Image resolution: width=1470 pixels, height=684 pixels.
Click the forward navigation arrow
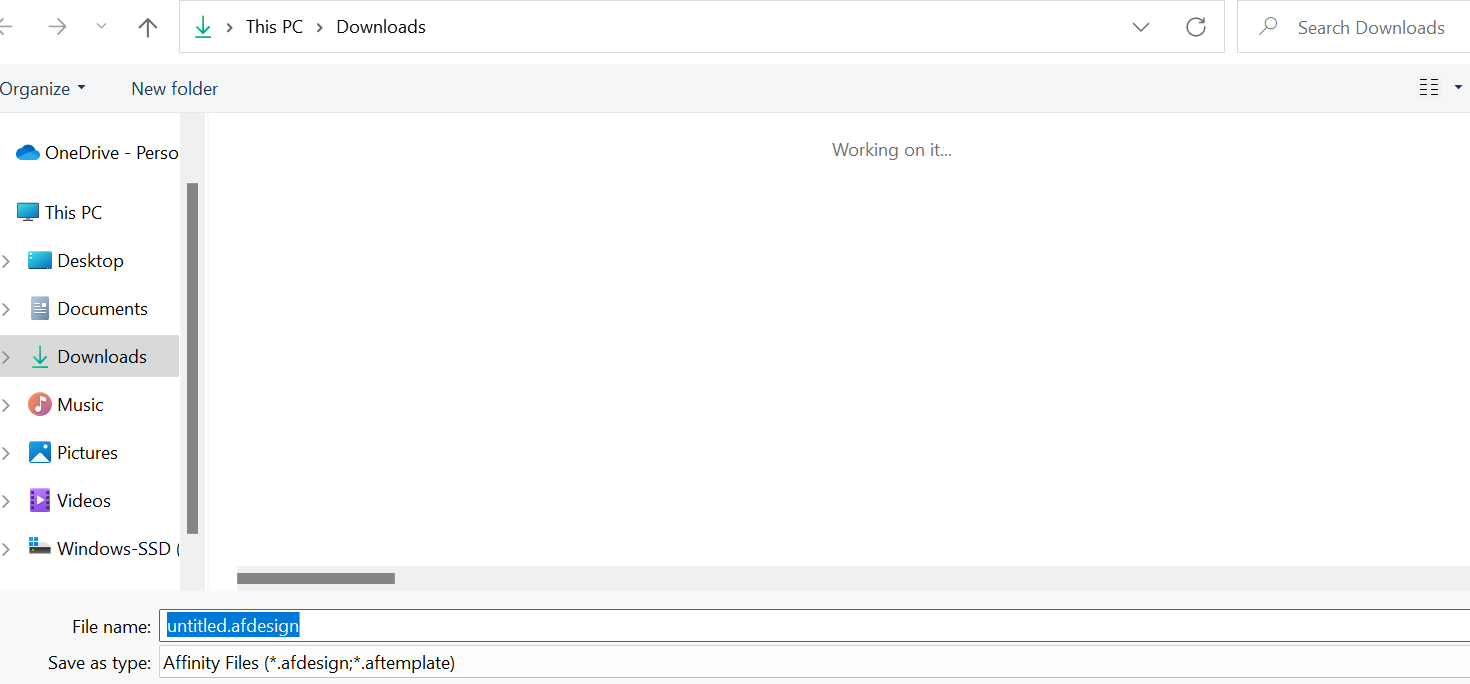click(x=57, y=27)
